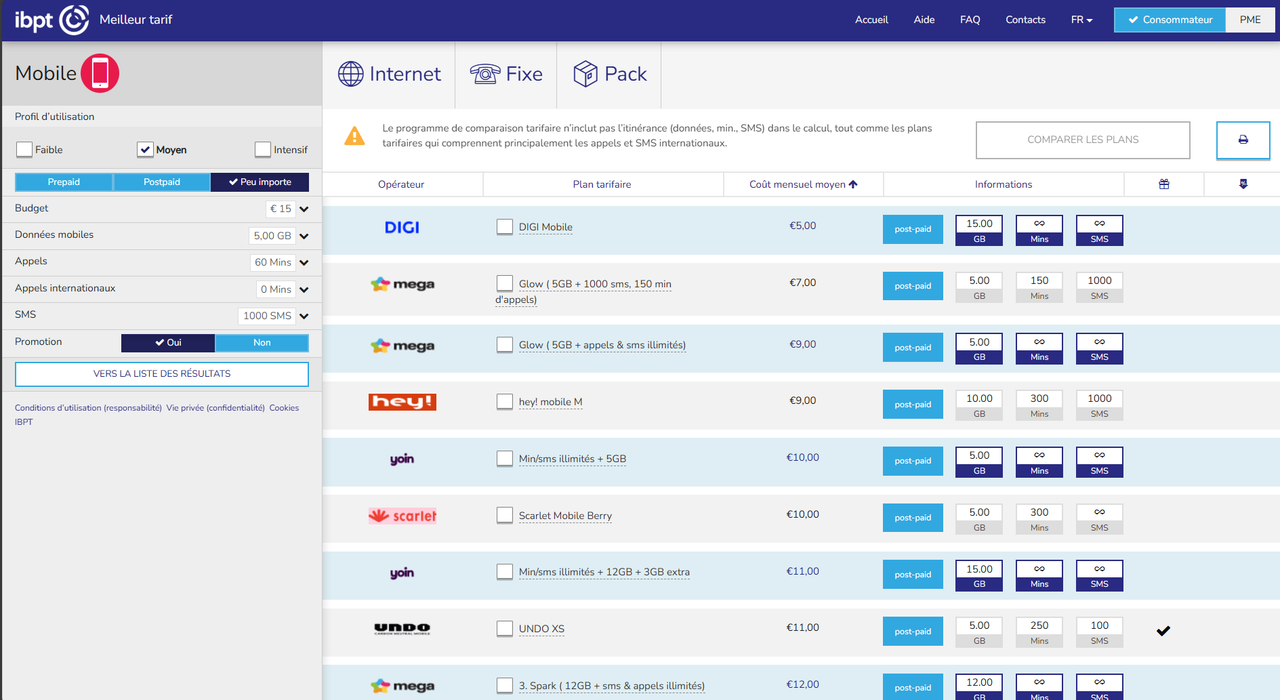This screenshot has height=700, width=1280.
Task: Click post-paid button in DIGI Mobile row
Action: click(913, 229)
